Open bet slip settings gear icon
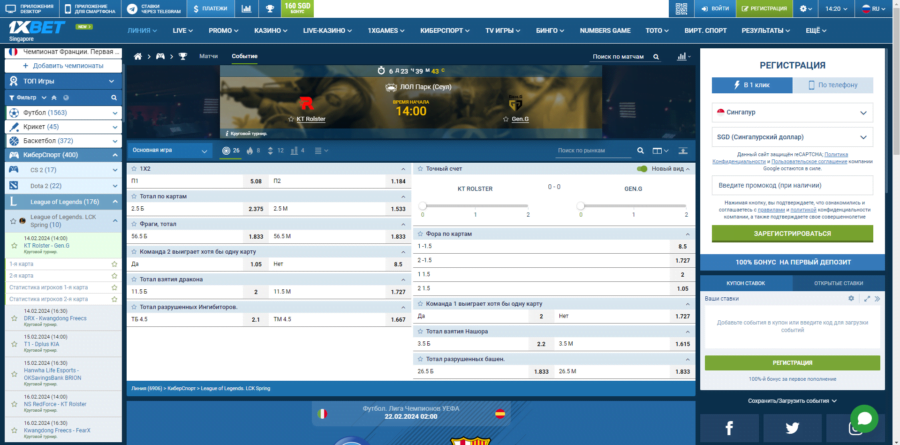Image resolution: width=900 pixels, height=445 pixels. (851, 298)
